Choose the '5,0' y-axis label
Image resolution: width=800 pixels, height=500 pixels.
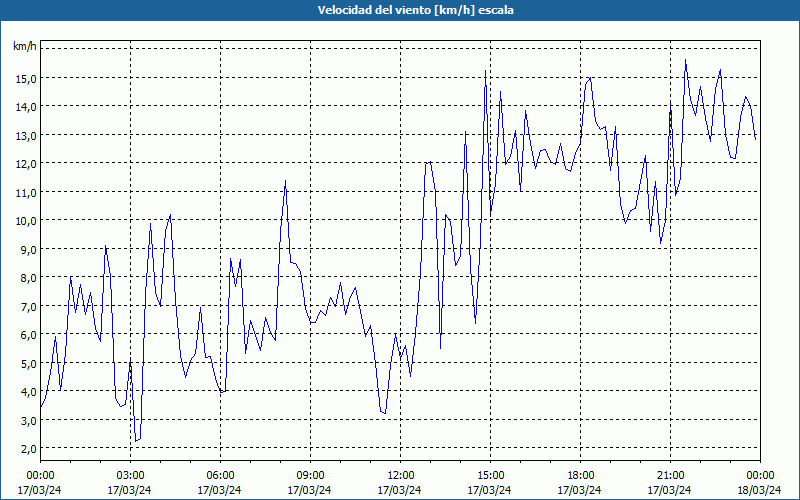coord(28,363)
